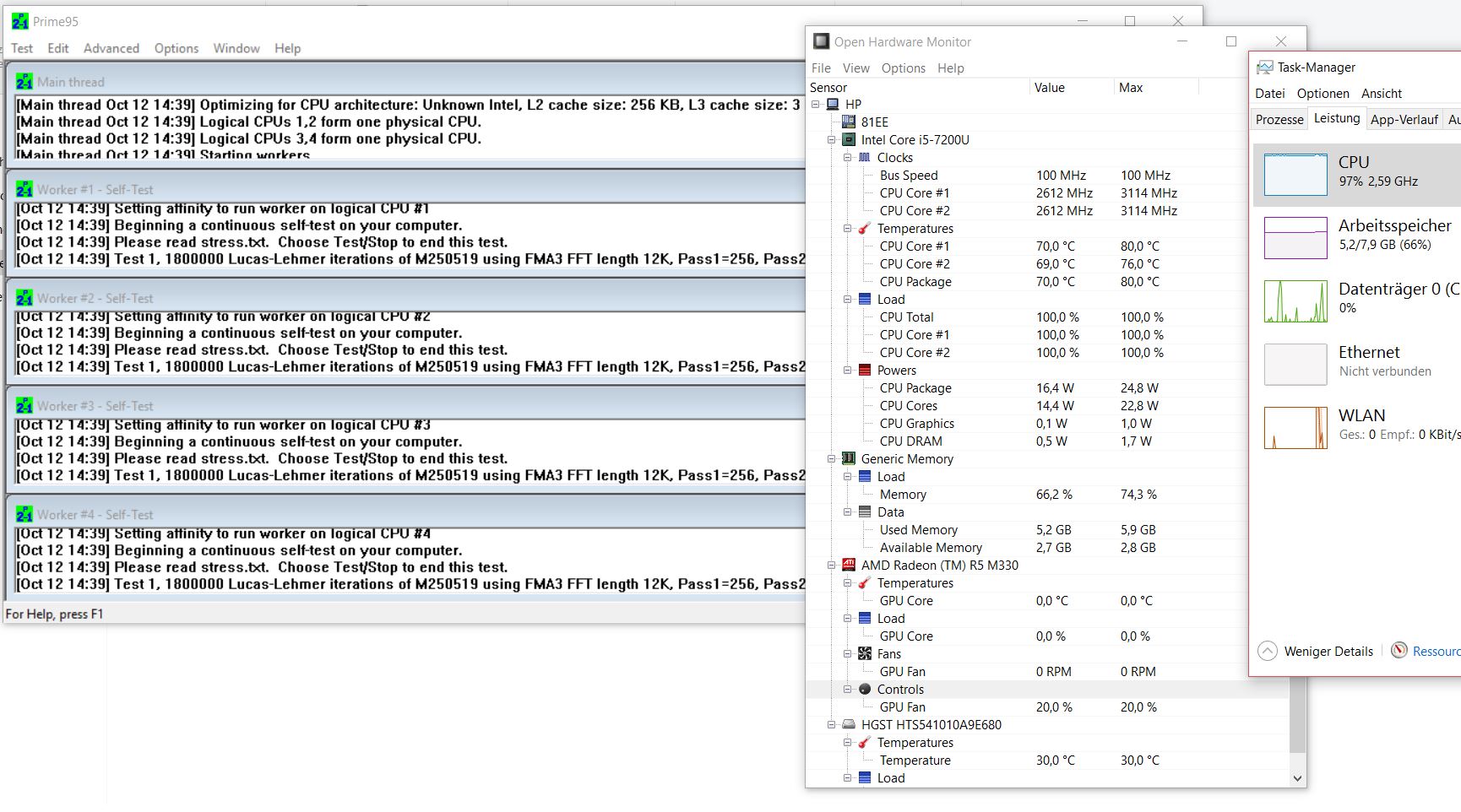Screen dimensions: 1461x812
Task: Select the Datenträger 0 graph thumbnail
Action: (x=1295, y=301)
